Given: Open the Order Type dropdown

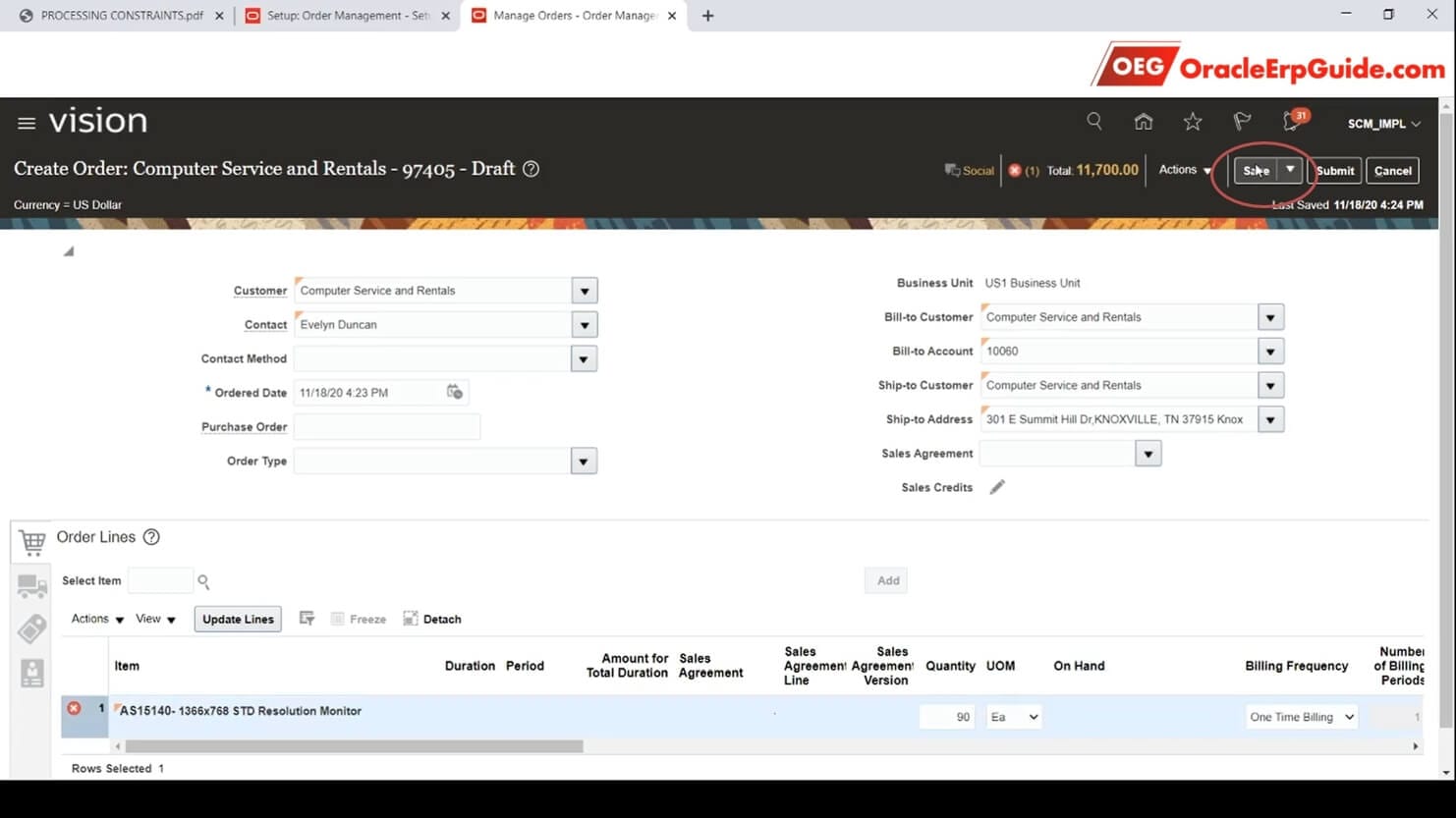Looking at the screenshot, I should pos(584,461).
